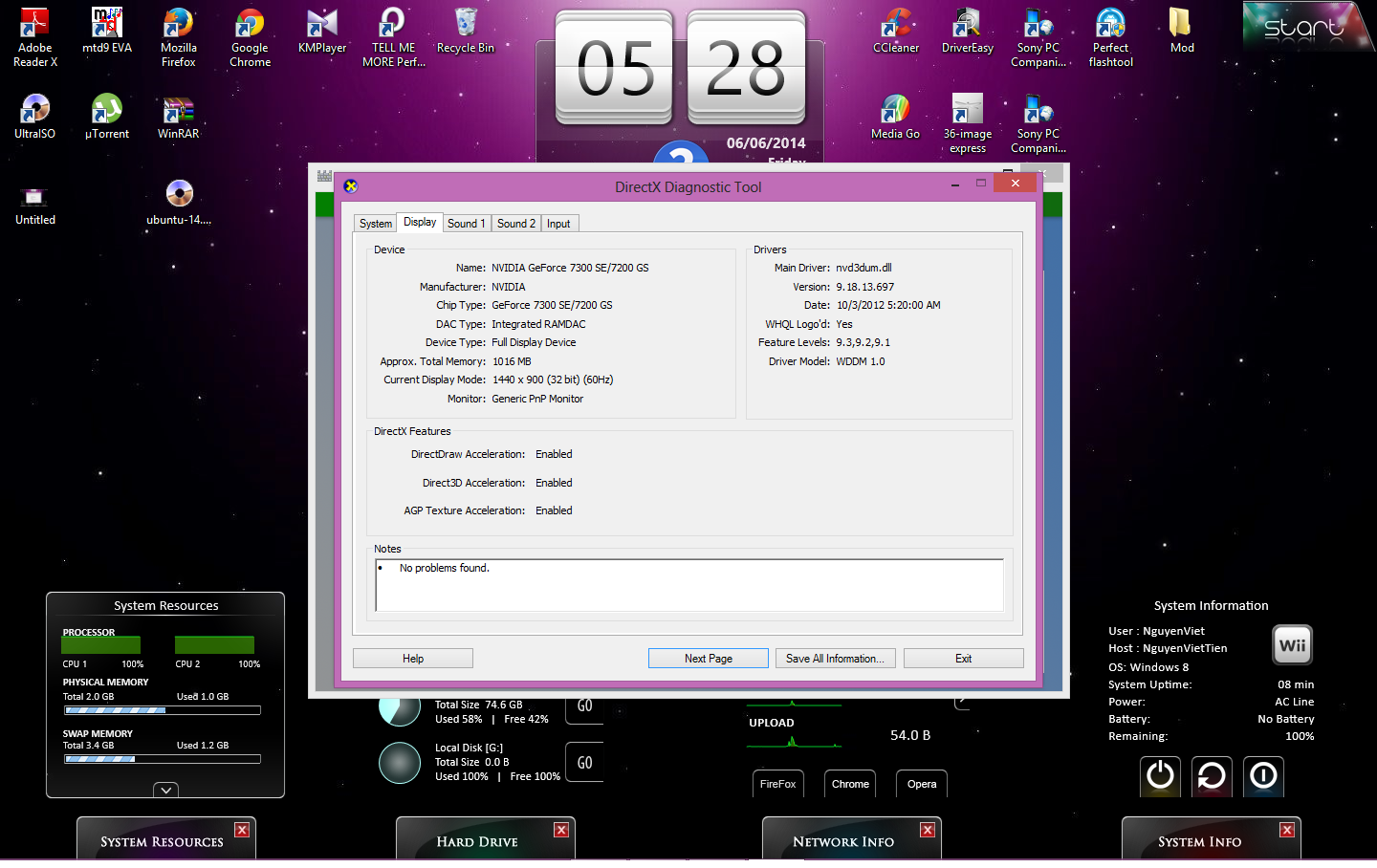Click the clock minutes flip card
Screen dimensions: 1377x868
tap(746, 69)
